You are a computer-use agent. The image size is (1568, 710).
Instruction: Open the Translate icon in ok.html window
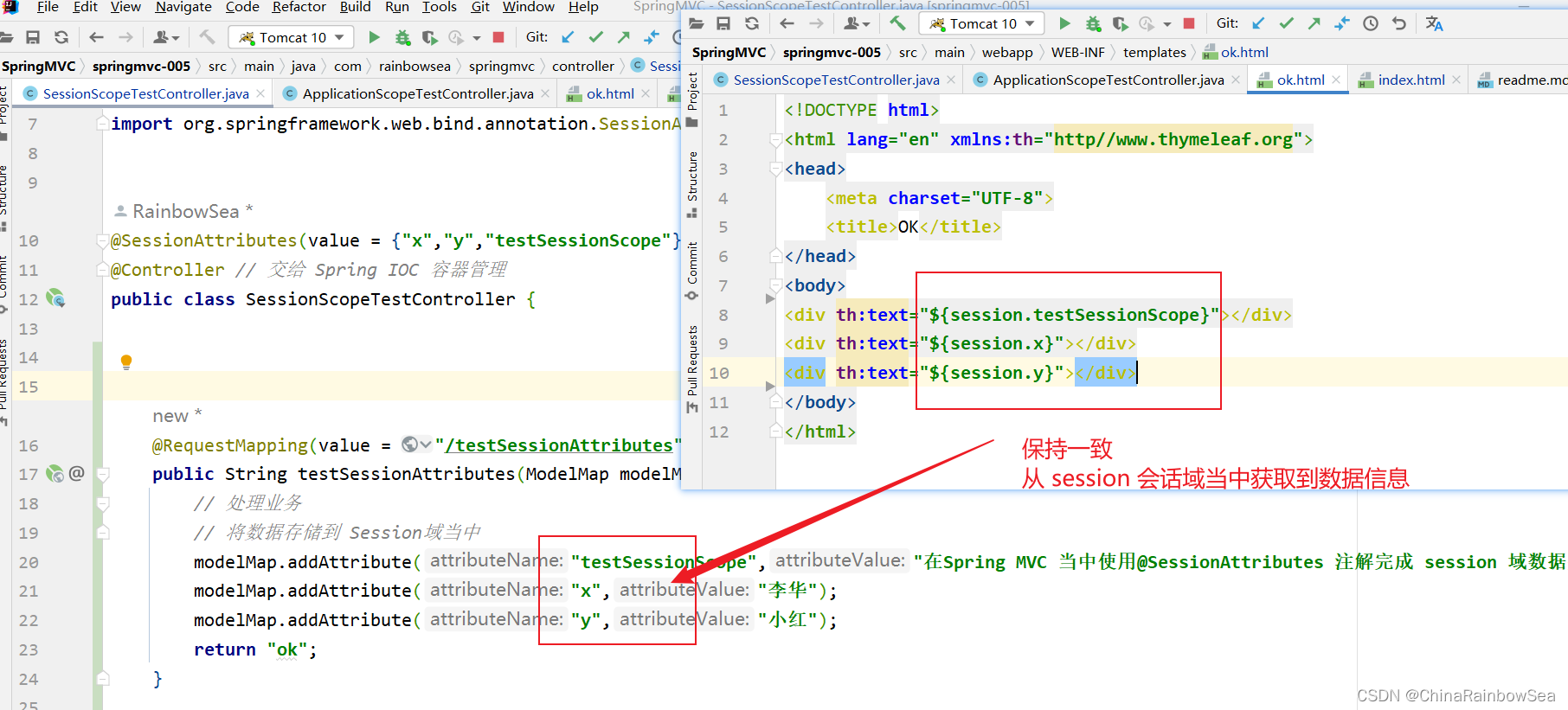point(1435,23)
